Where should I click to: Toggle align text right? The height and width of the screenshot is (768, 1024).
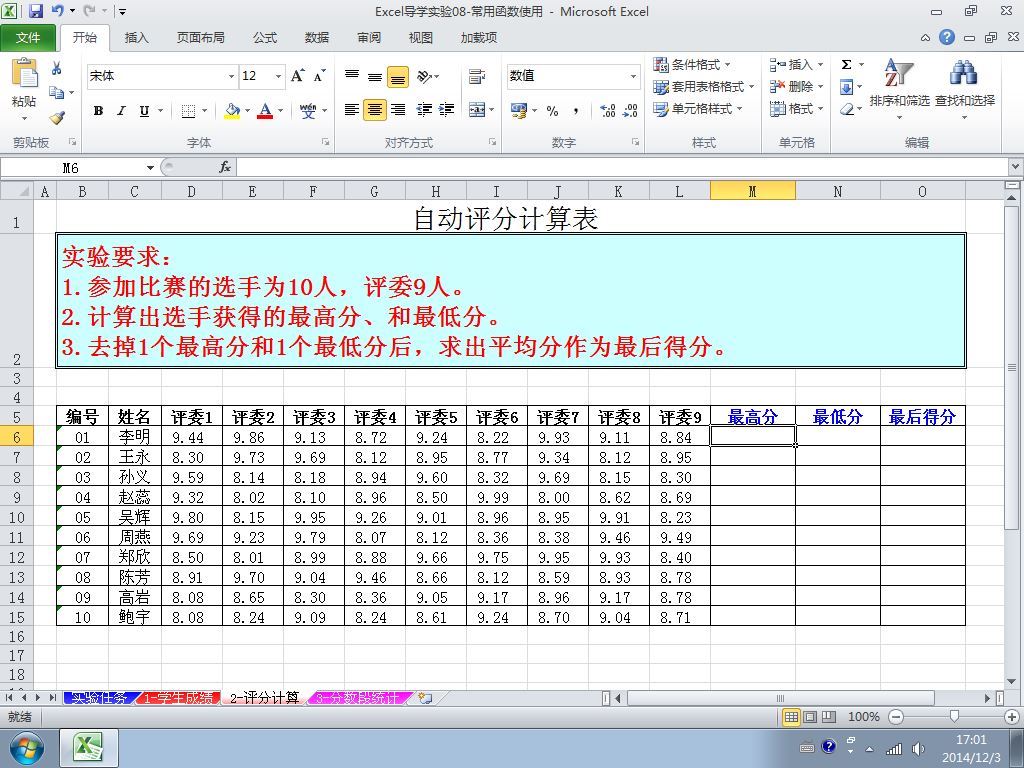[398, 110]
